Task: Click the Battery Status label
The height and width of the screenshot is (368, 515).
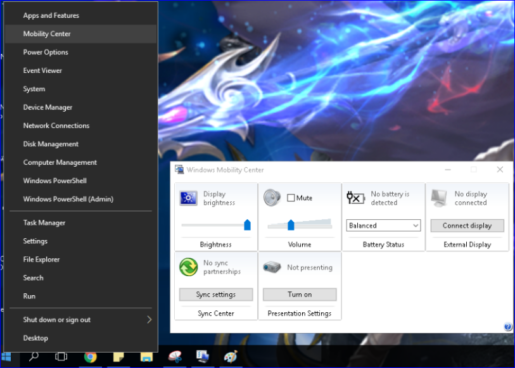Action: tap(383, 245)
